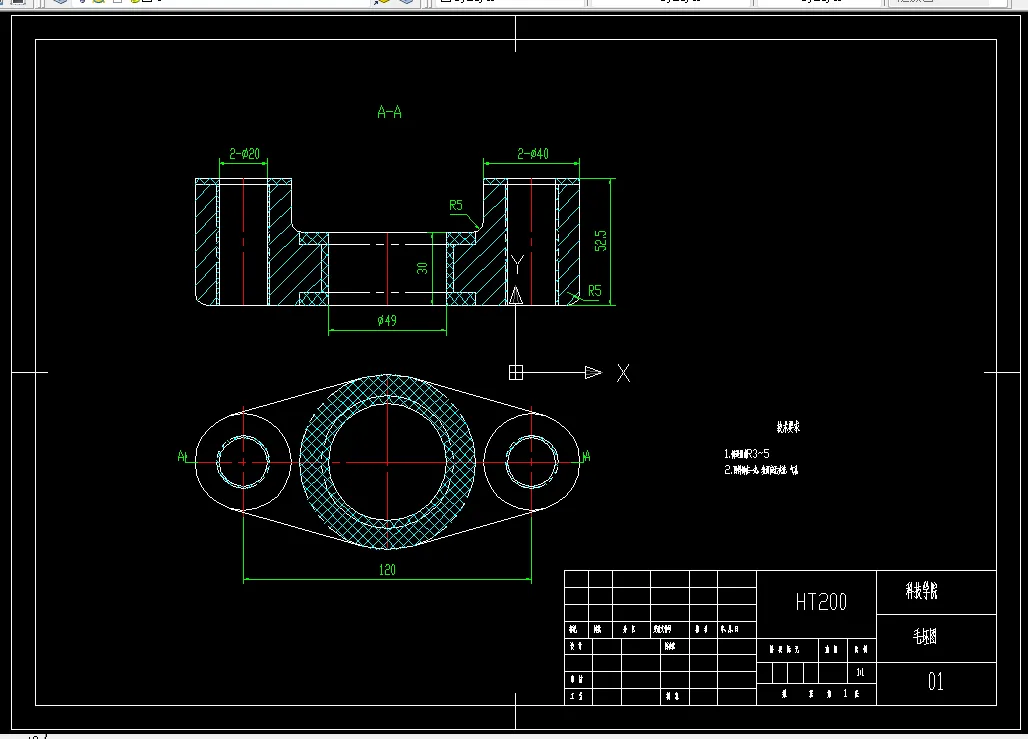1028x739 pixels.
Task: Pick the 2-ø40 dimension text
Action: coord(533,153)
